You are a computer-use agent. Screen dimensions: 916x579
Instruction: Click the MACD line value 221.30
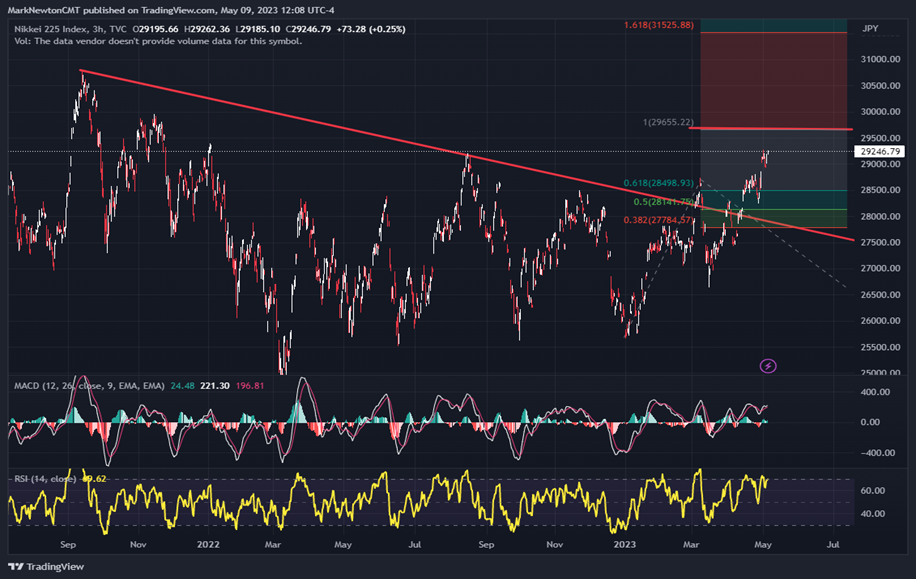coord(214,386)
